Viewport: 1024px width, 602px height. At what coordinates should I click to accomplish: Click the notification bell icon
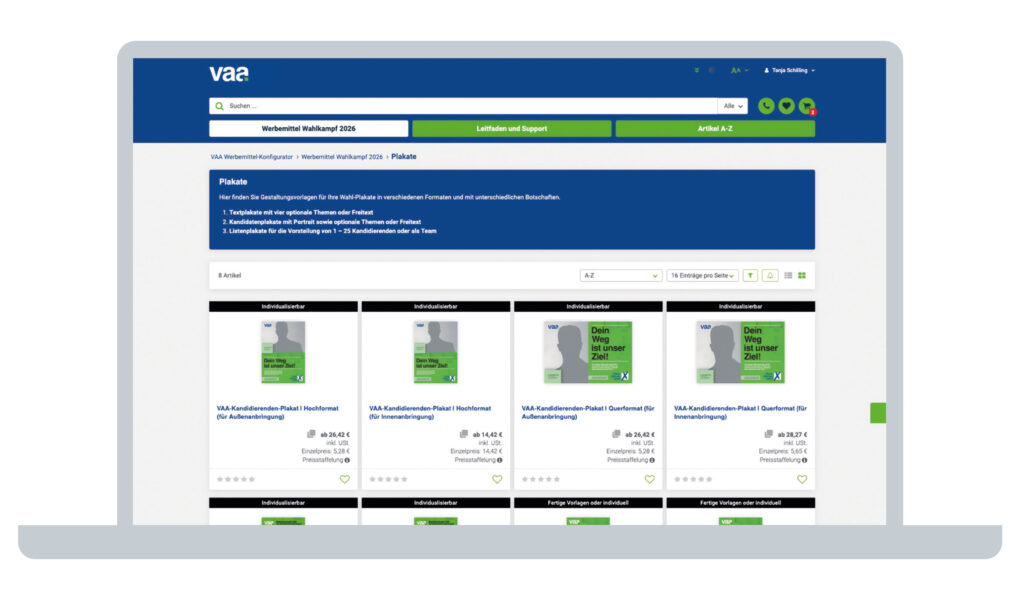(x=770, y=275)
